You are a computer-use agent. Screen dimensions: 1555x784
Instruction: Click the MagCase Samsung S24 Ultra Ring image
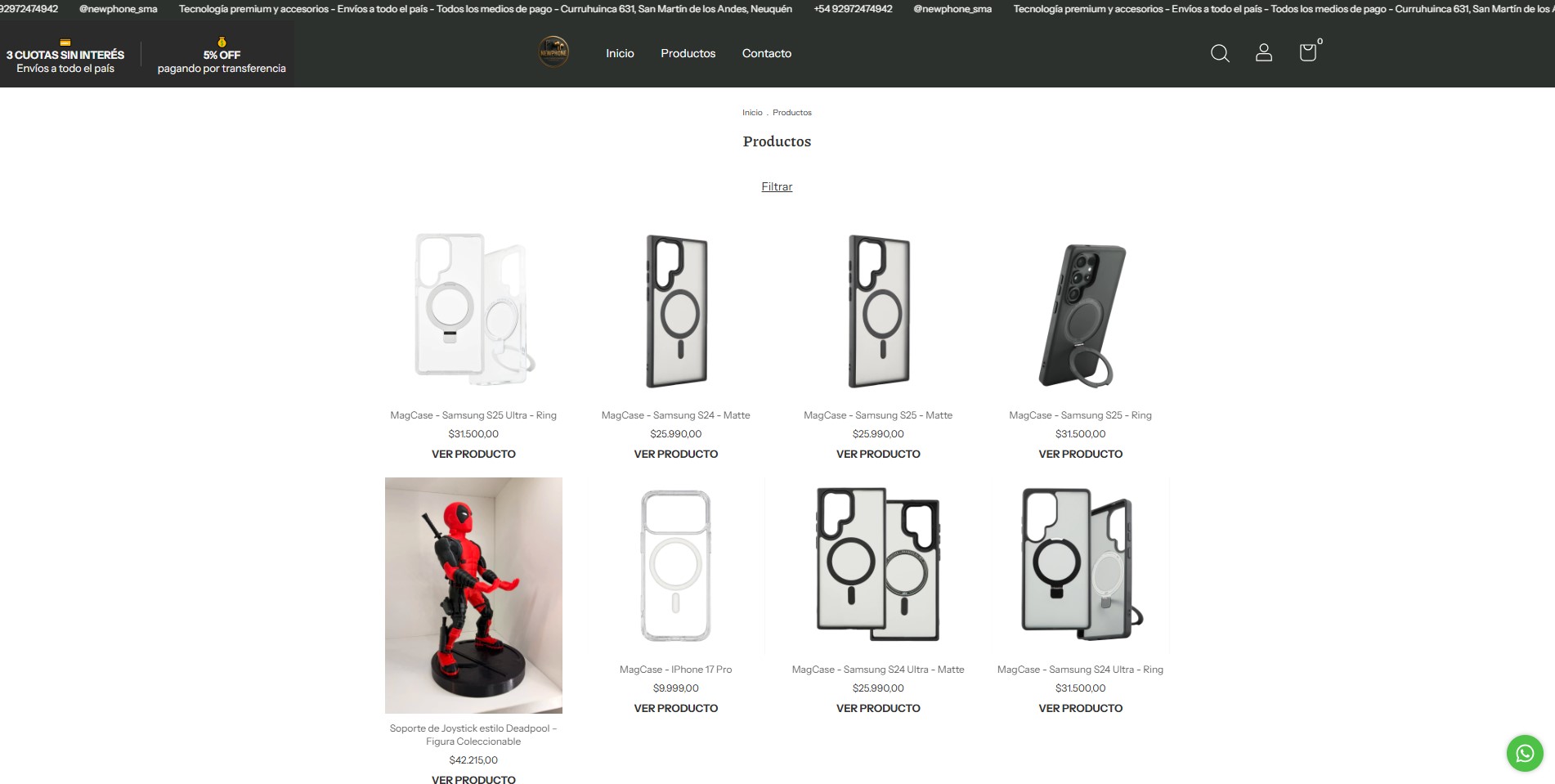[x=1080, y=566]
